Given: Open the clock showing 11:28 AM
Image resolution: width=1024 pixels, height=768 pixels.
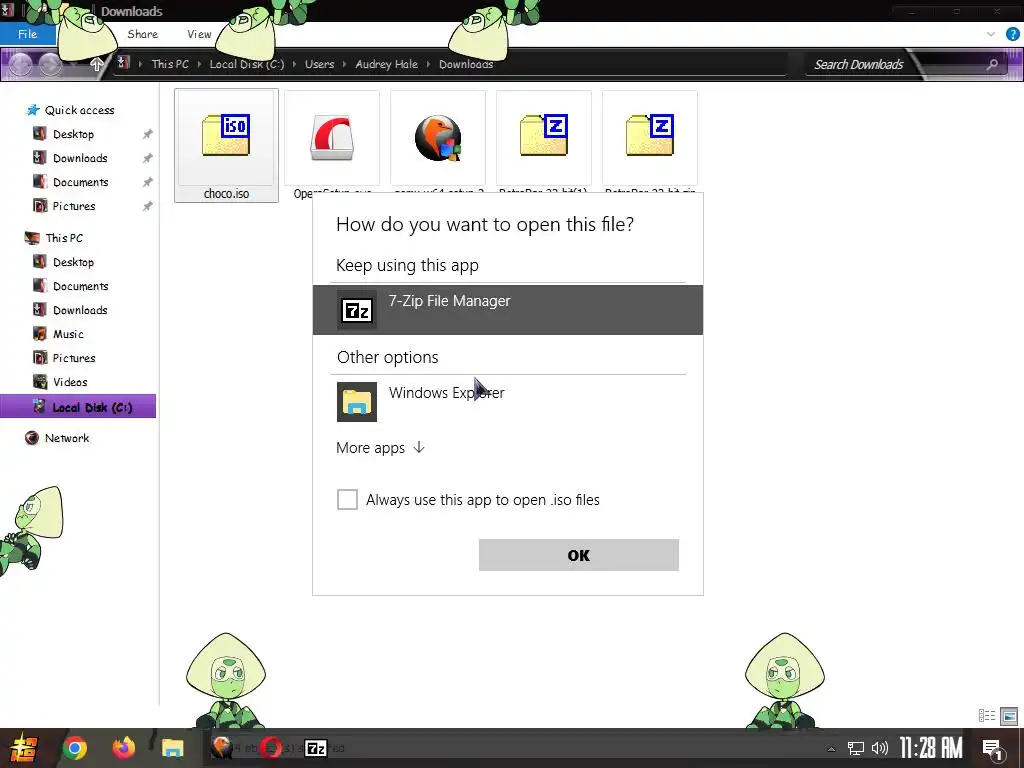Looking at the screenshot, I should (x=931, y=748).
